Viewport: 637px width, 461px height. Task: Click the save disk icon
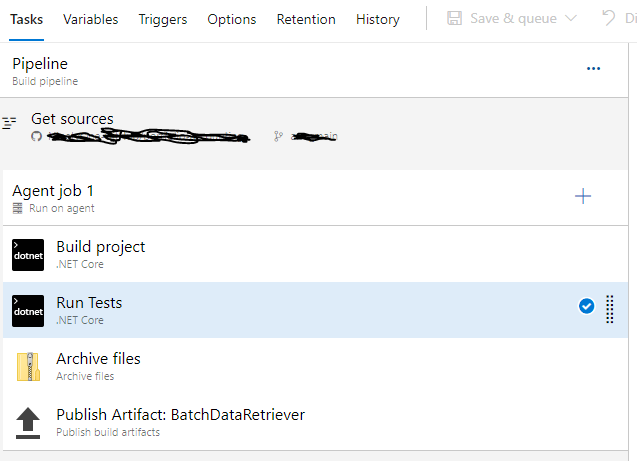coord(455,18)
